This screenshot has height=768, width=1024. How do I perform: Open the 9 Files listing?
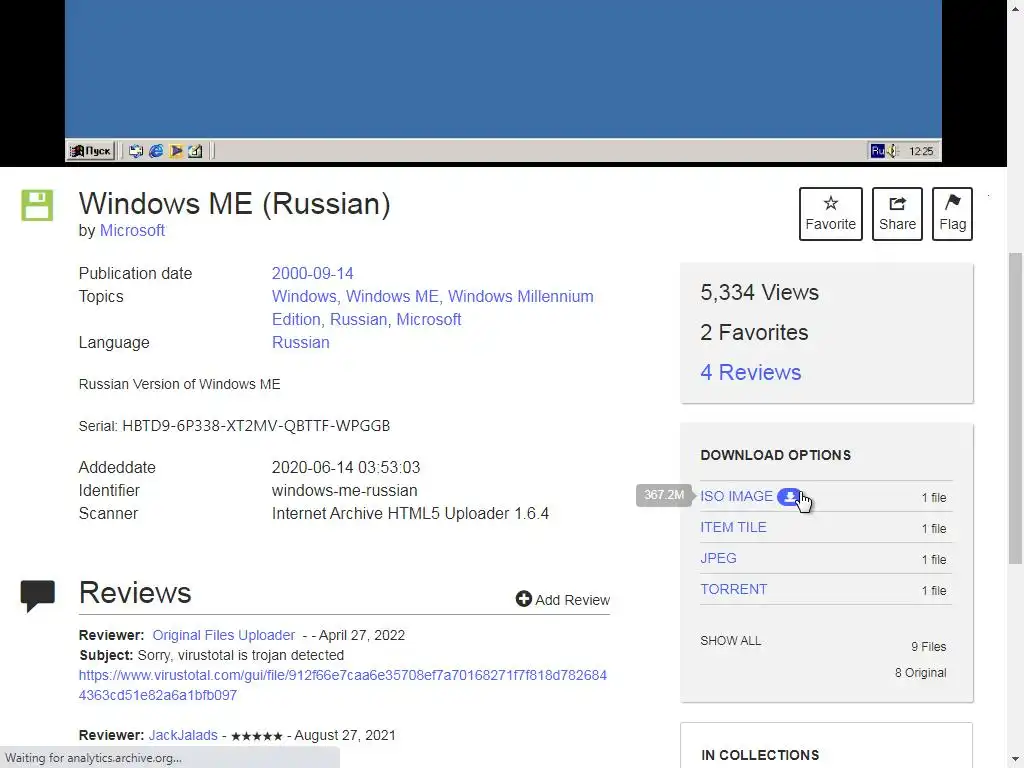tap(929, 647)
